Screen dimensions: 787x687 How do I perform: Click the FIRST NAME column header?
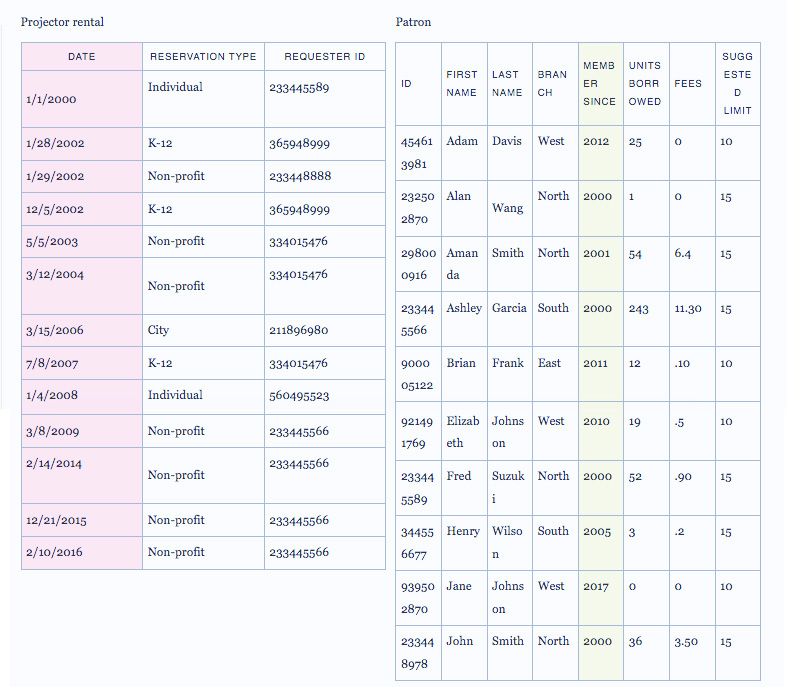[462, 84]
